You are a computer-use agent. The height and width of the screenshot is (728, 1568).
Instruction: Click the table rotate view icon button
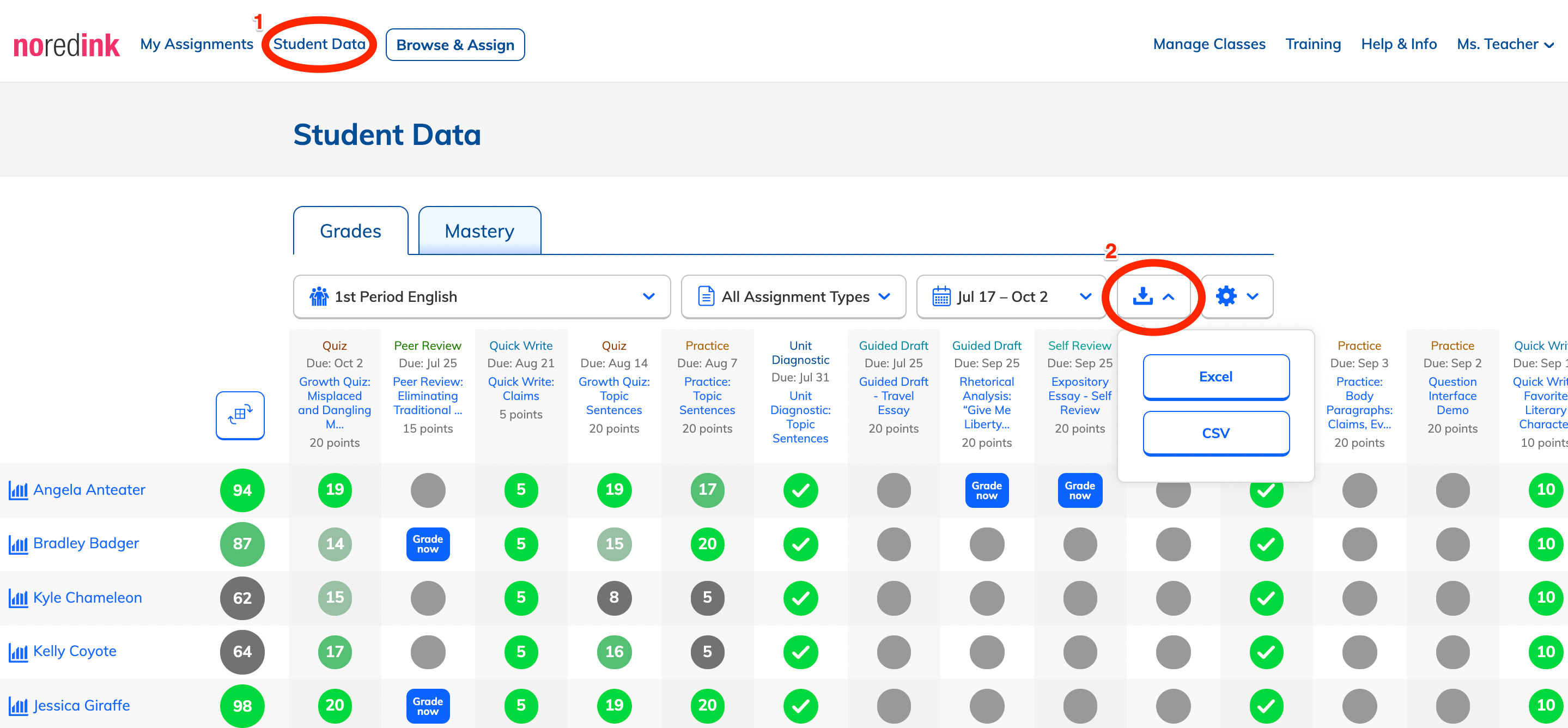pyautogui.click(x=240, y=415)
